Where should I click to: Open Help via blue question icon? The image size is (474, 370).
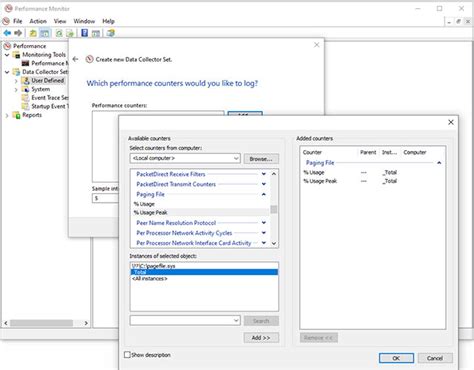(85, 33)
